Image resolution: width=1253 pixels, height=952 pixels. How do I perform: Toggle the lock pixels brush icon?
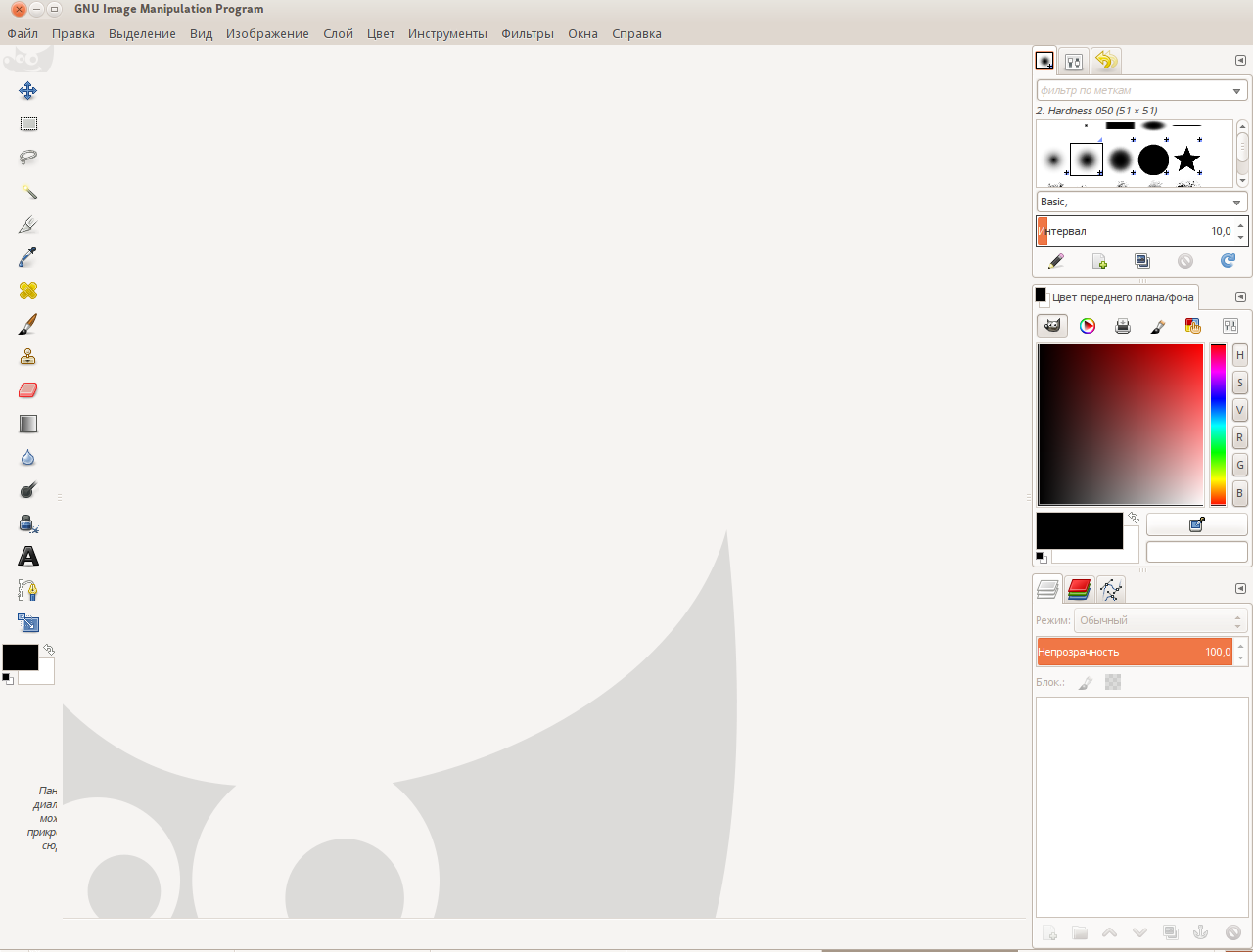pos(1086,682)
